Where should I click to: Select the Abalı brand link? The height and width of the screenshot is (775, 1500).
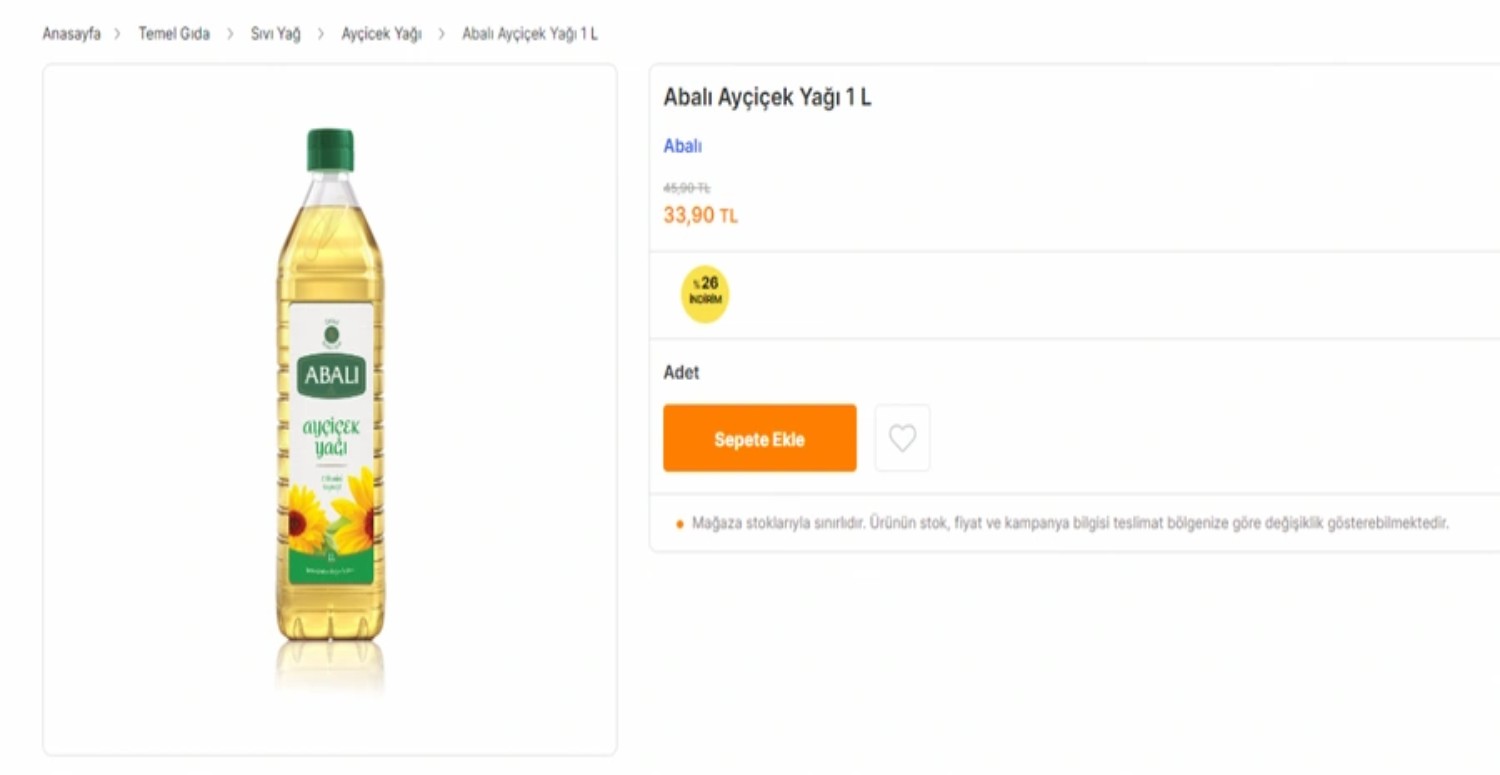click(x=681, y=146)
